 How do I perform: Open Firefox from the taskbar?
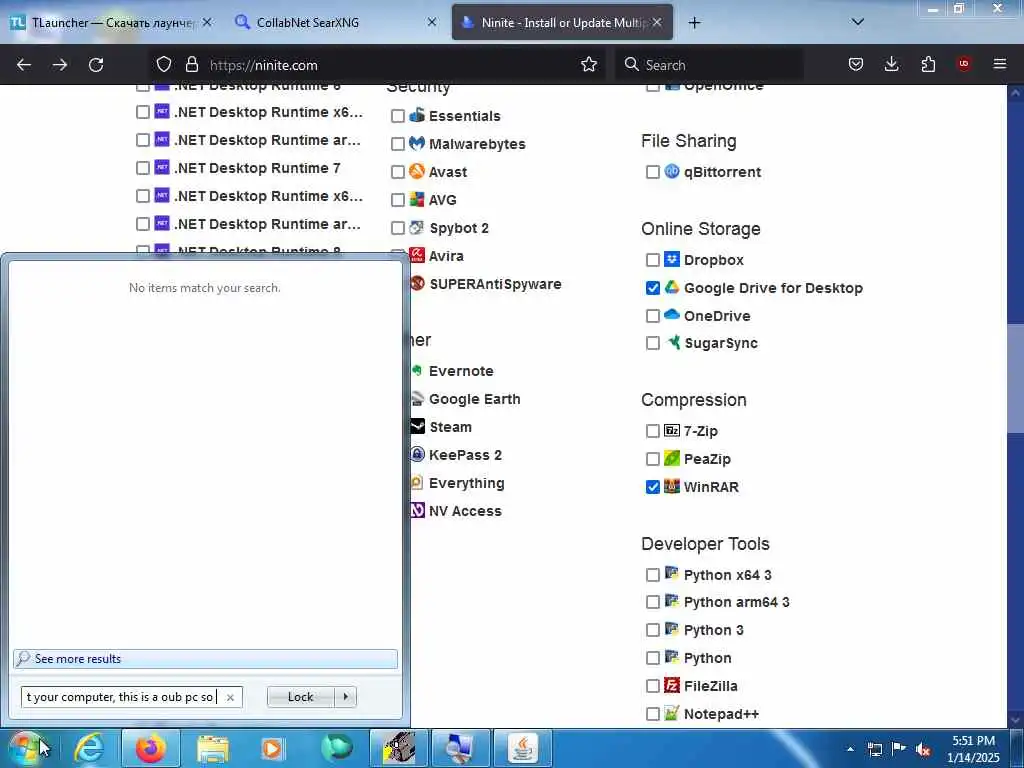150,748
